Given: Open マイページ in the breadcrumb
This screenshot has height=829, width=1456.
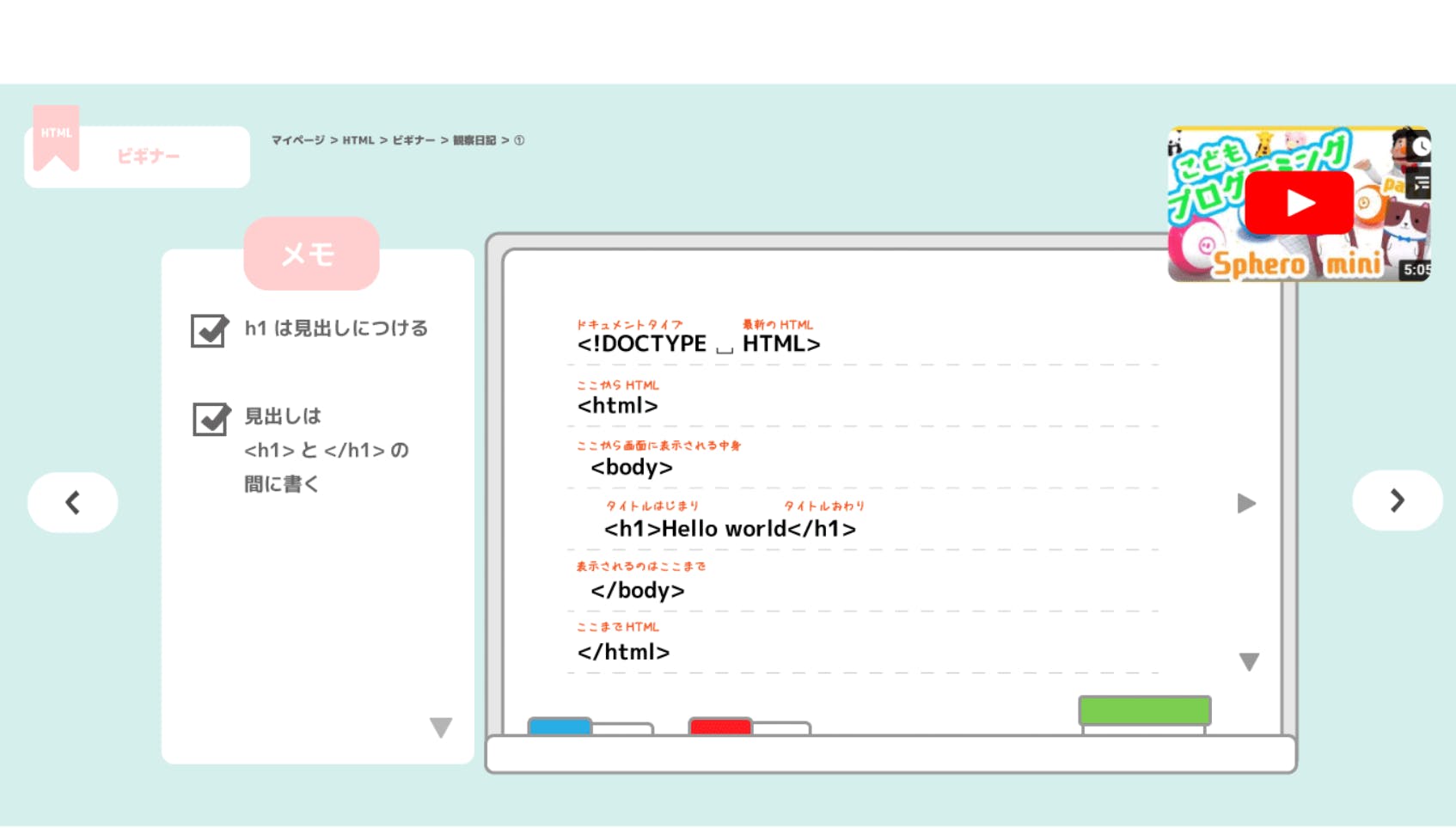Looking at the screenshot, I should [297, 140].
